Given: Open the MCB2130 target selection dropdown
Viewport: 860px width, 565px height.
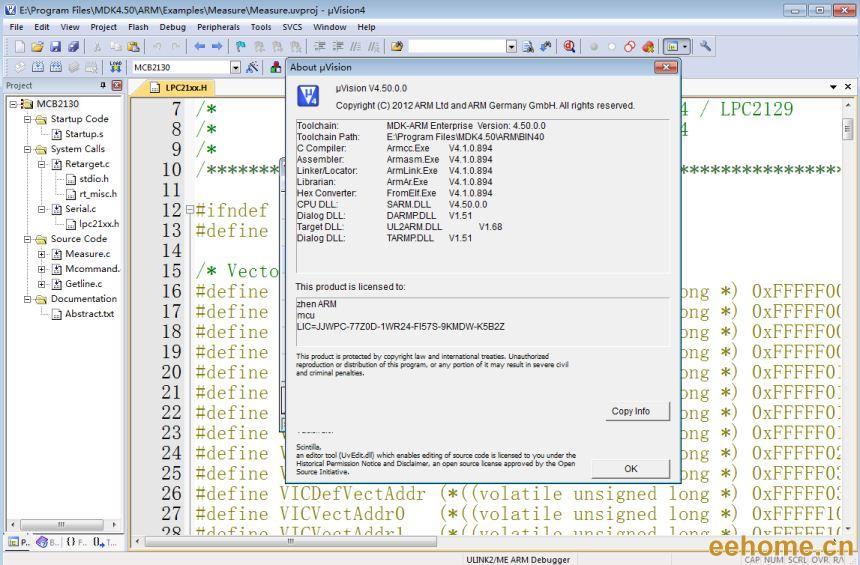Looking at the screenshot, I should pyautogui.click(x=235, y=67).
